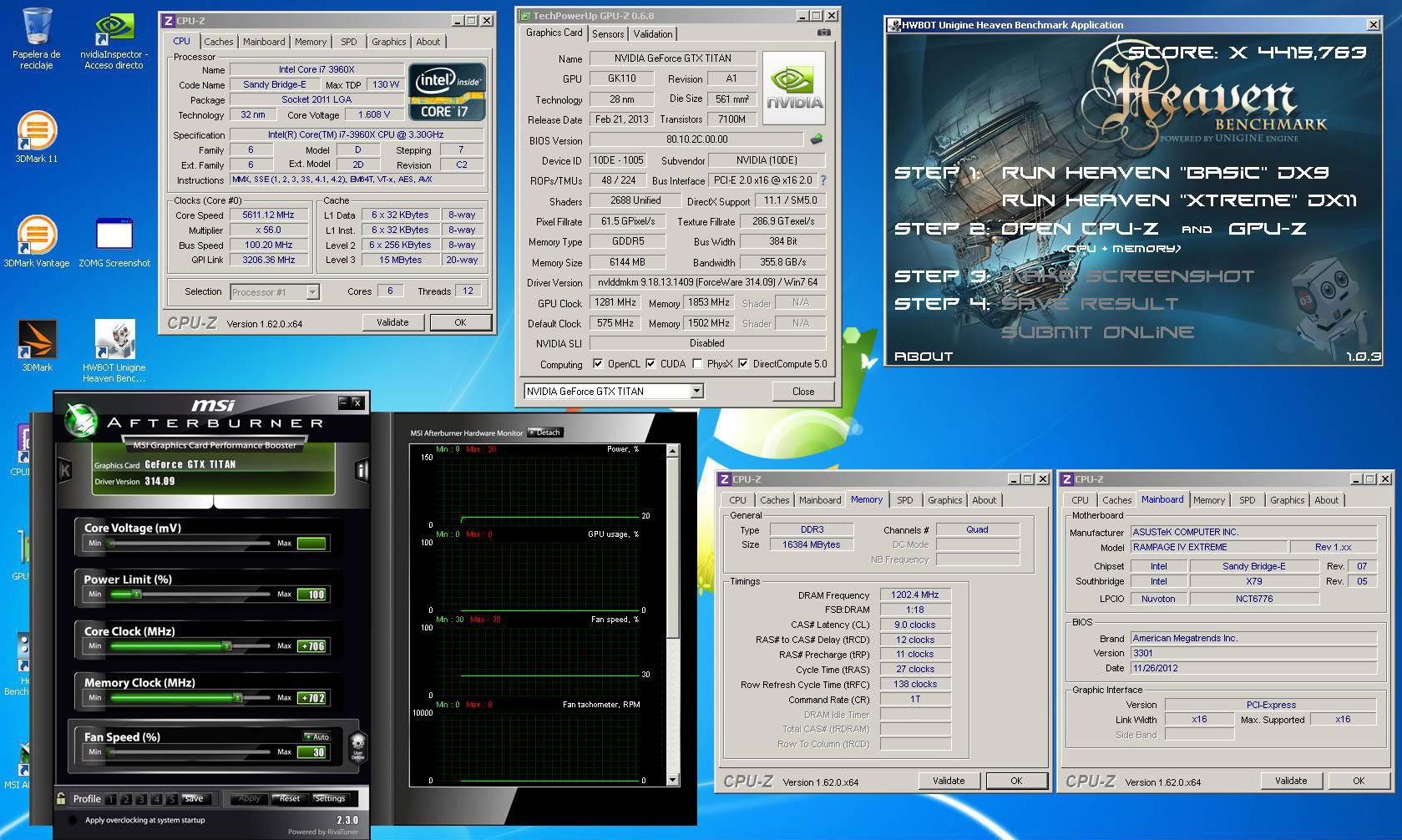Viewport: 1402px width, 840px height.
Task: Click the Afterburner Reset button
Action: [x=290, y=799]
